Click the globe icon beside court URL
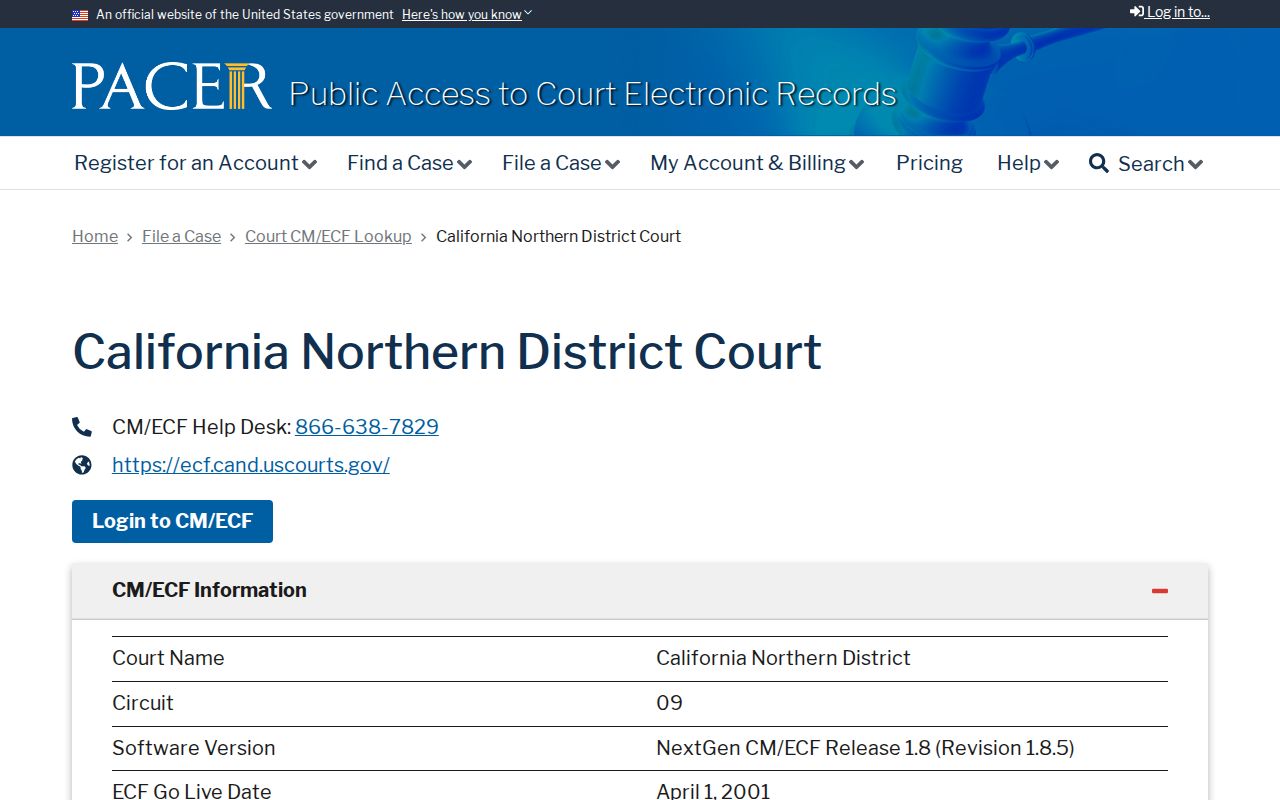 (x=82, y=465)
